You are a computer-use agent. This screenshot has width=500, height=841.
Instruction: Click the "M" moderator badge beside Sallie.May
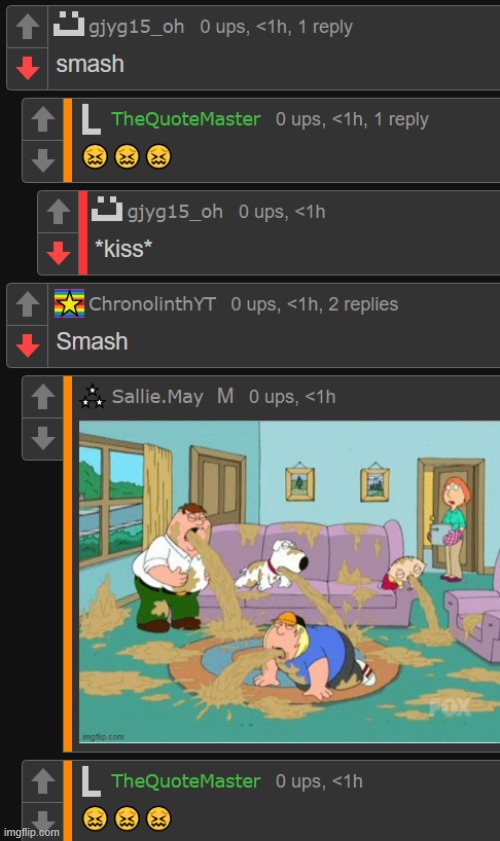click(225, 396)
